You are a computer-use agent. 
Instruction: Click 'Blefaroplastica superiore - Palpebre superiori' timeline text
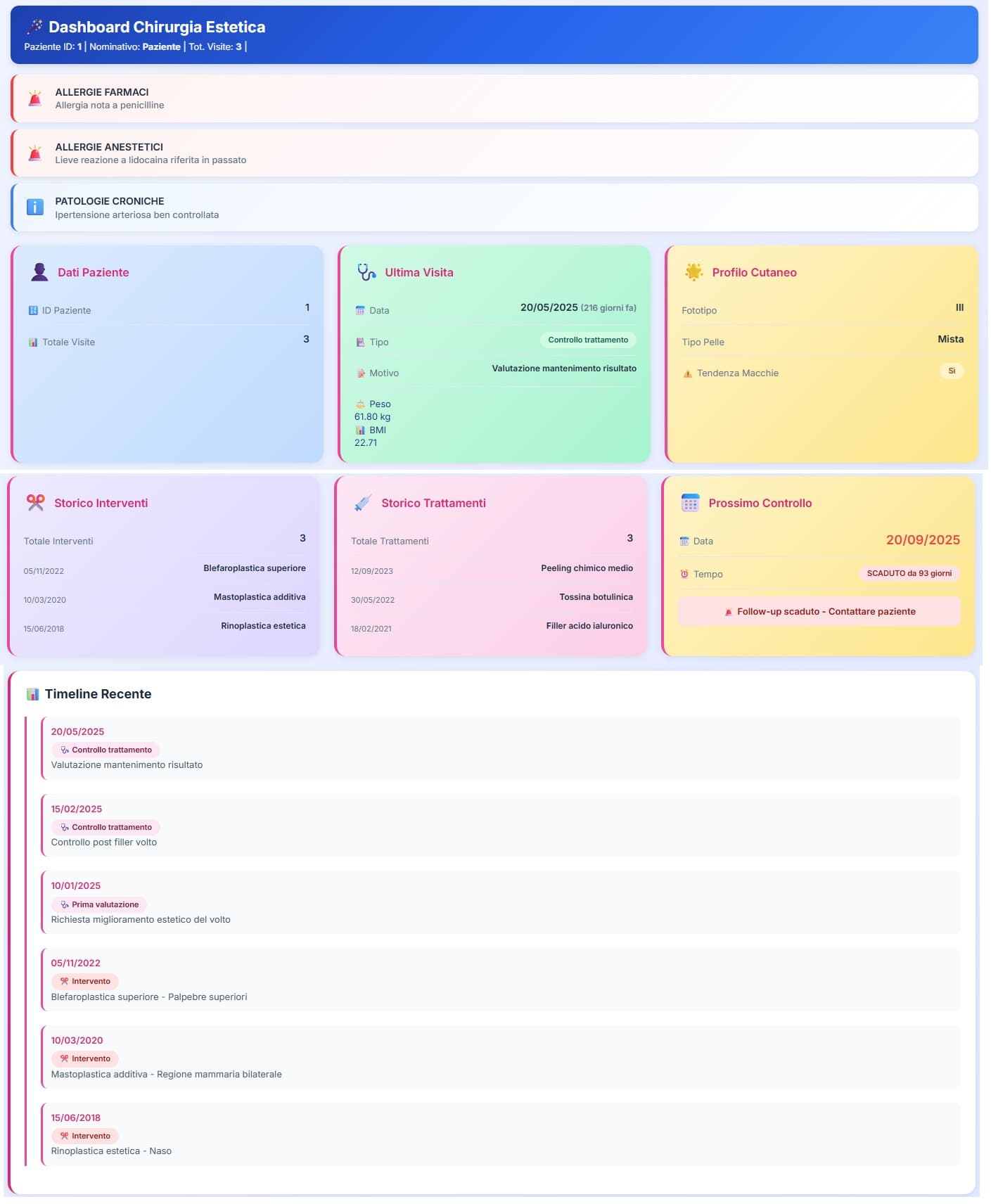point(149,997)
